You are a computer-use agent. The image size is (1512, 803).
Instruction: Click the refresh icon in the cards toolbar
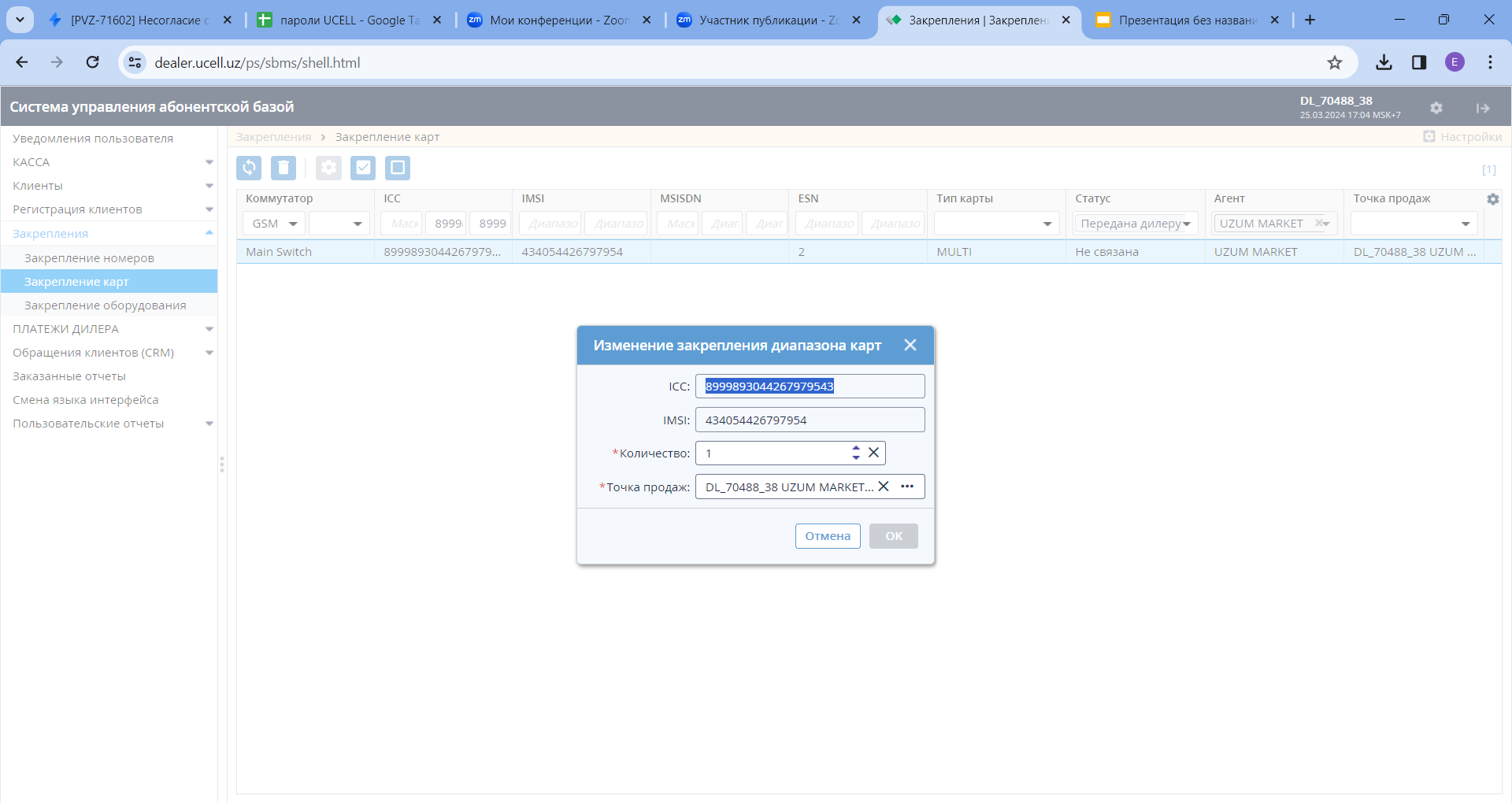(249, 168)
